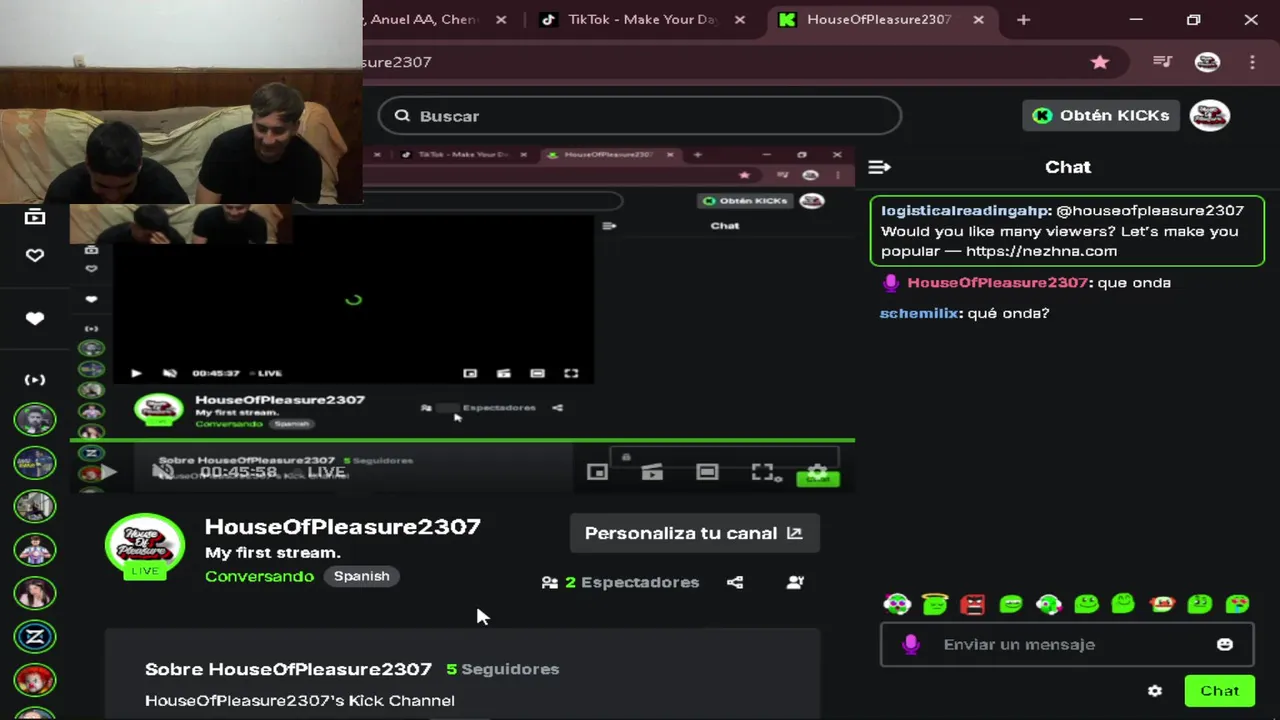The width and height of the screenshot is (1280, 720).
Task: Open chat settings gear icon
Action: 1155,691
